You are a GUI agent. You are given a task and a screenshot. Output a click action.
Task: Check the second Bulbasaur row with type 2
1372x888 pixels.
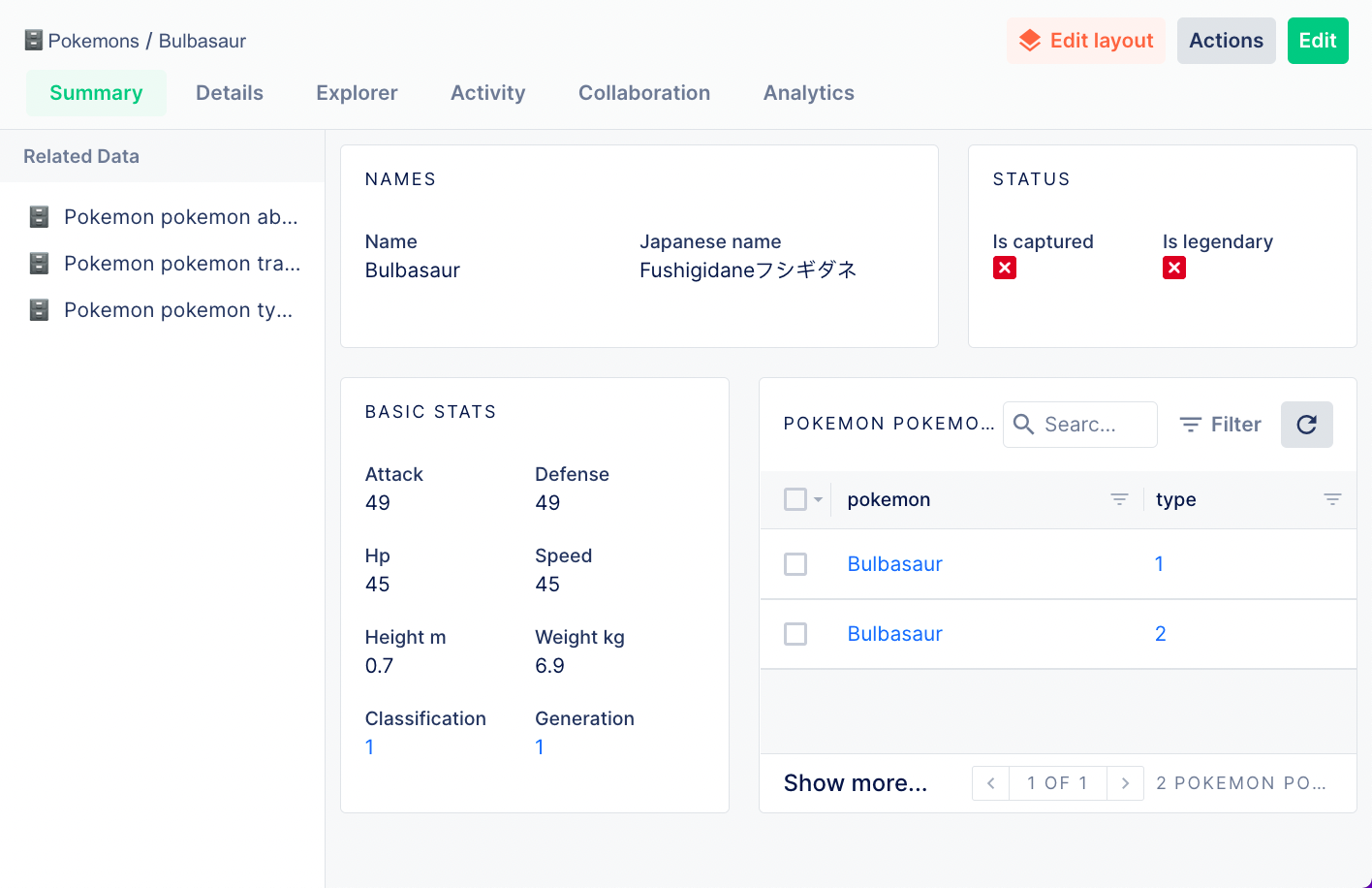point(795,634)
